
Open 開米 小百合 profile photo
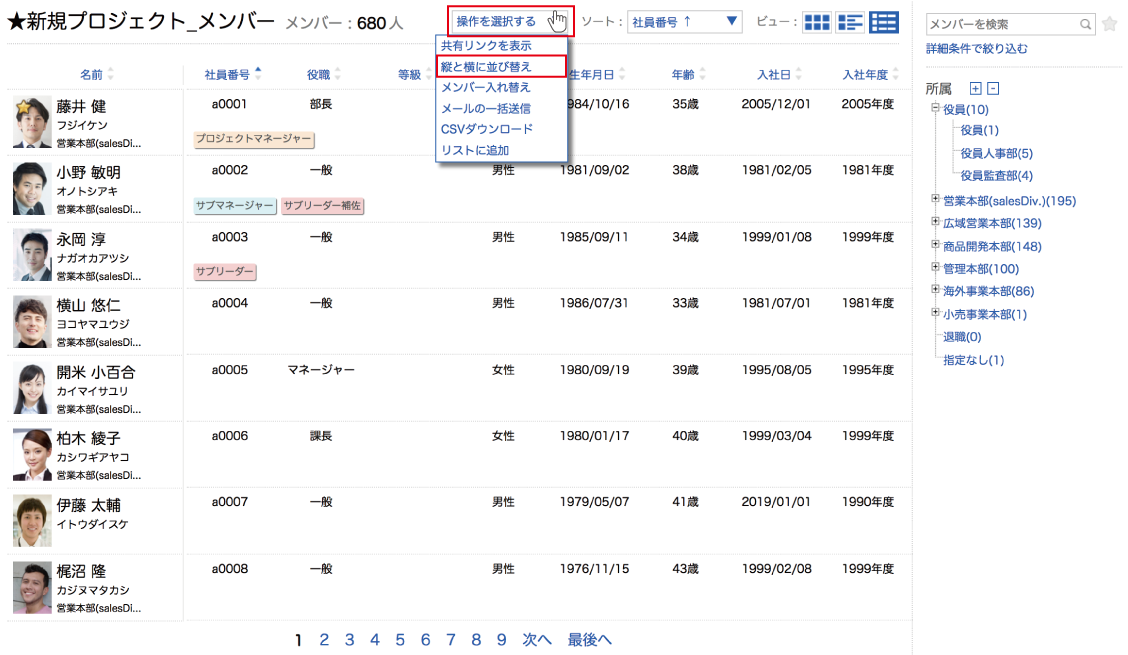32,389
